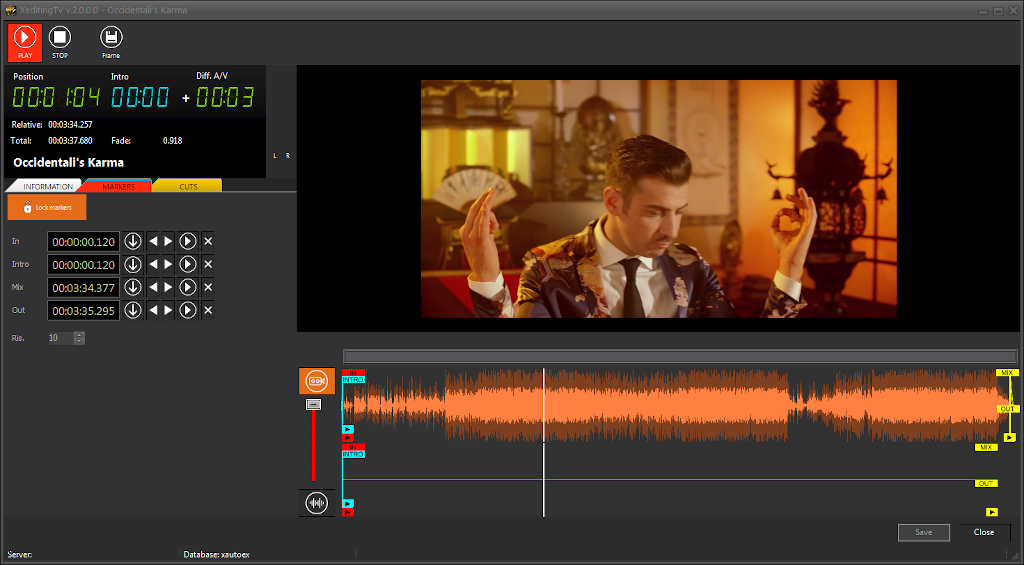Stop playback with the STOP button
This screenshot has height=565, width=1024.
[59, 42]
